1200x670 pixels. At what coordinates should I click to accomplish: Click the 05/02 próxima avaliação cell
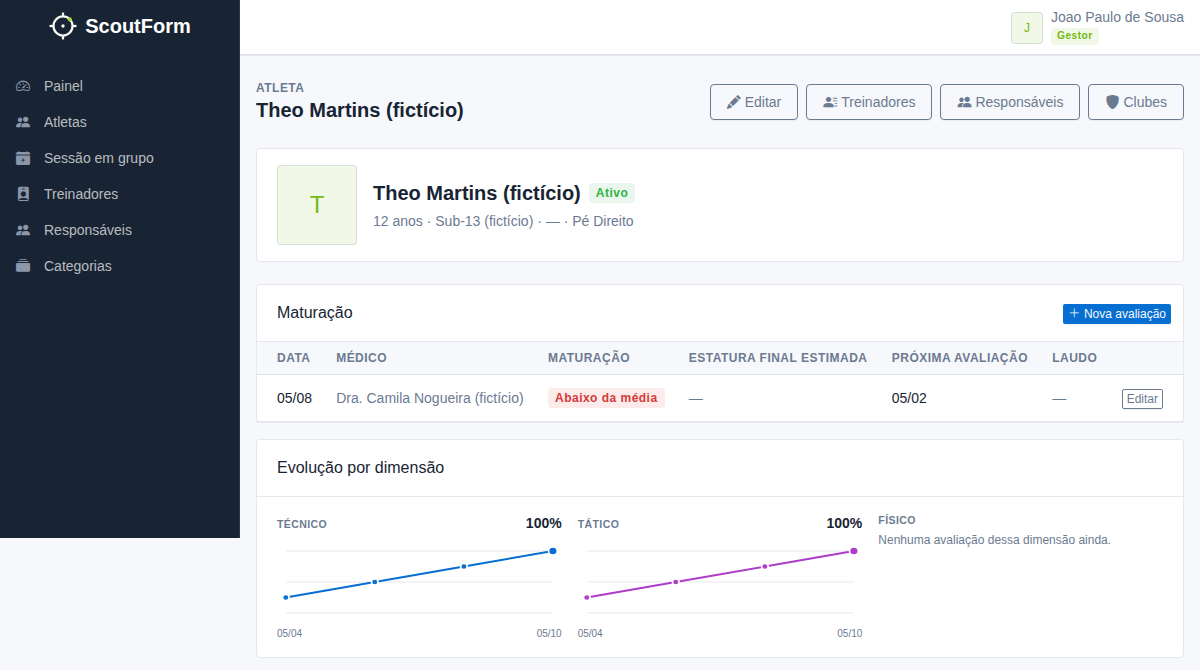coord(909,398)
